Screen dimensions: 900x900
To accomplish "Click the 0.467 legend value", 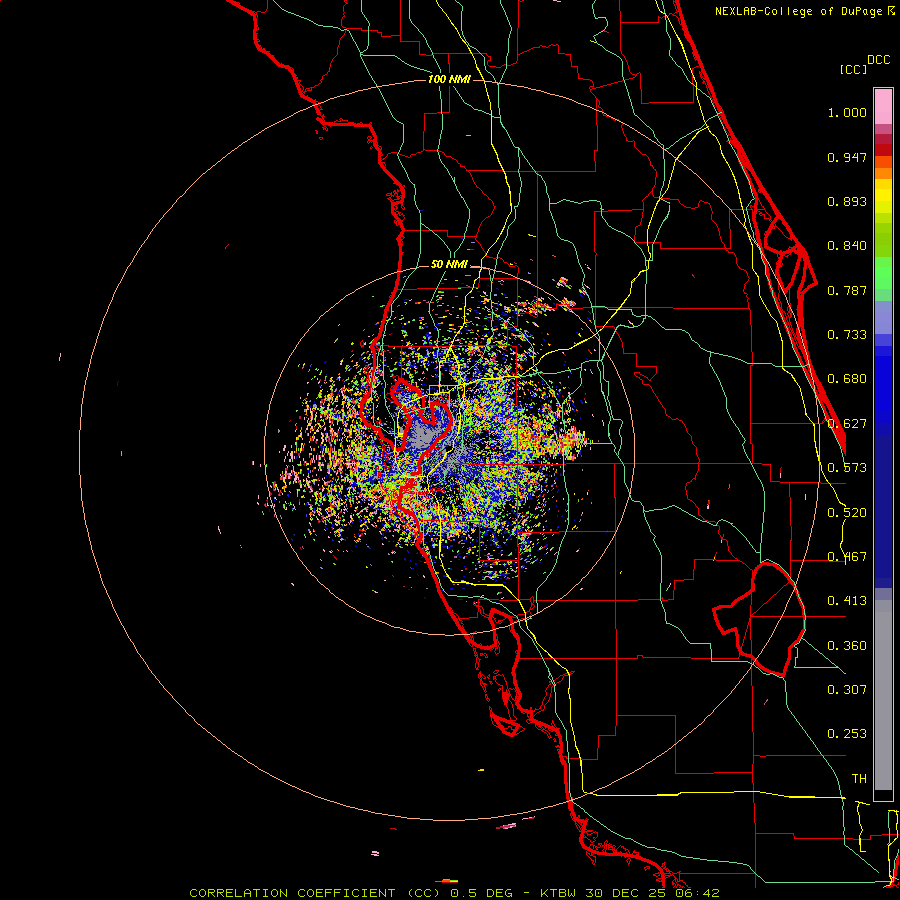I will click(847, 557).
